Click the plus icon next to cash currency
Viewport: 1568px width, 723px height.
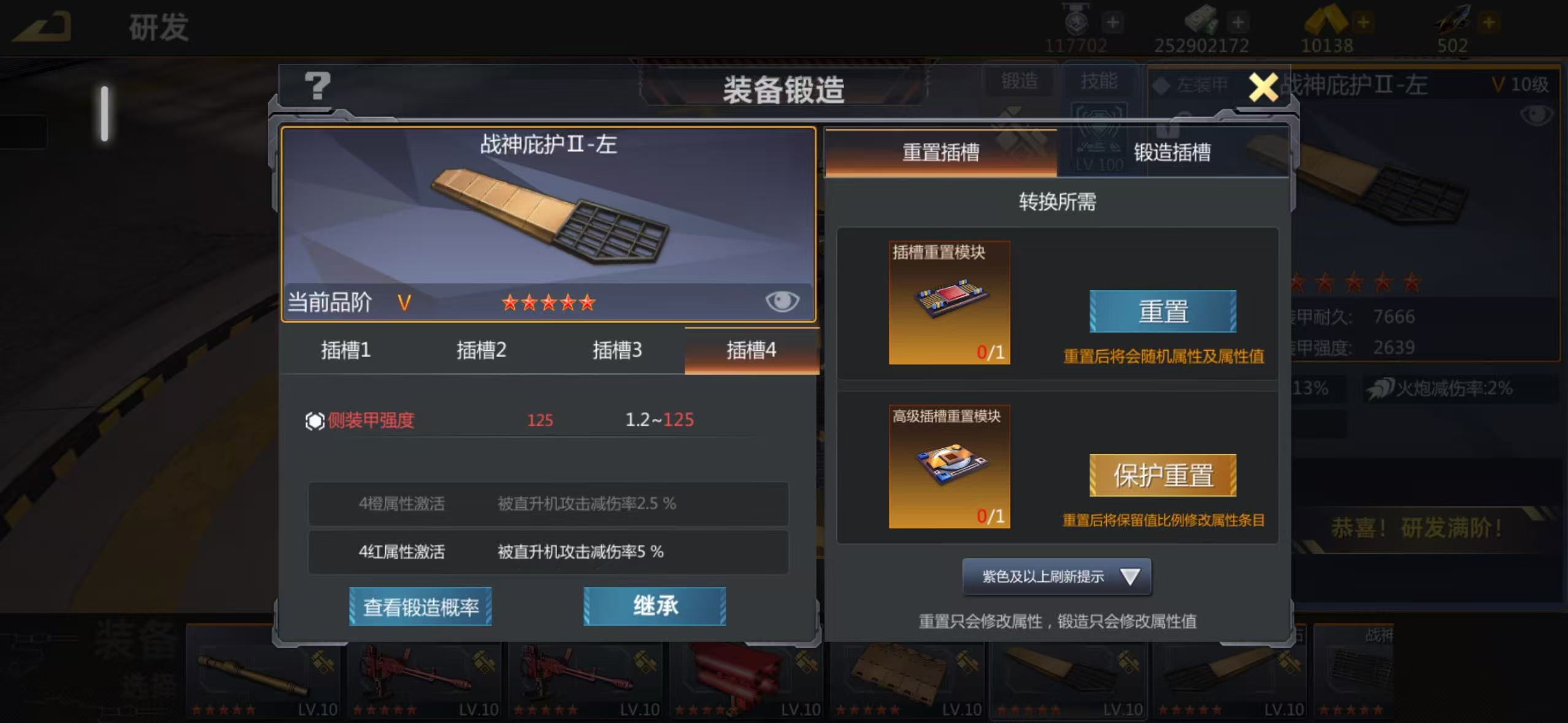tap(1238, 23)
